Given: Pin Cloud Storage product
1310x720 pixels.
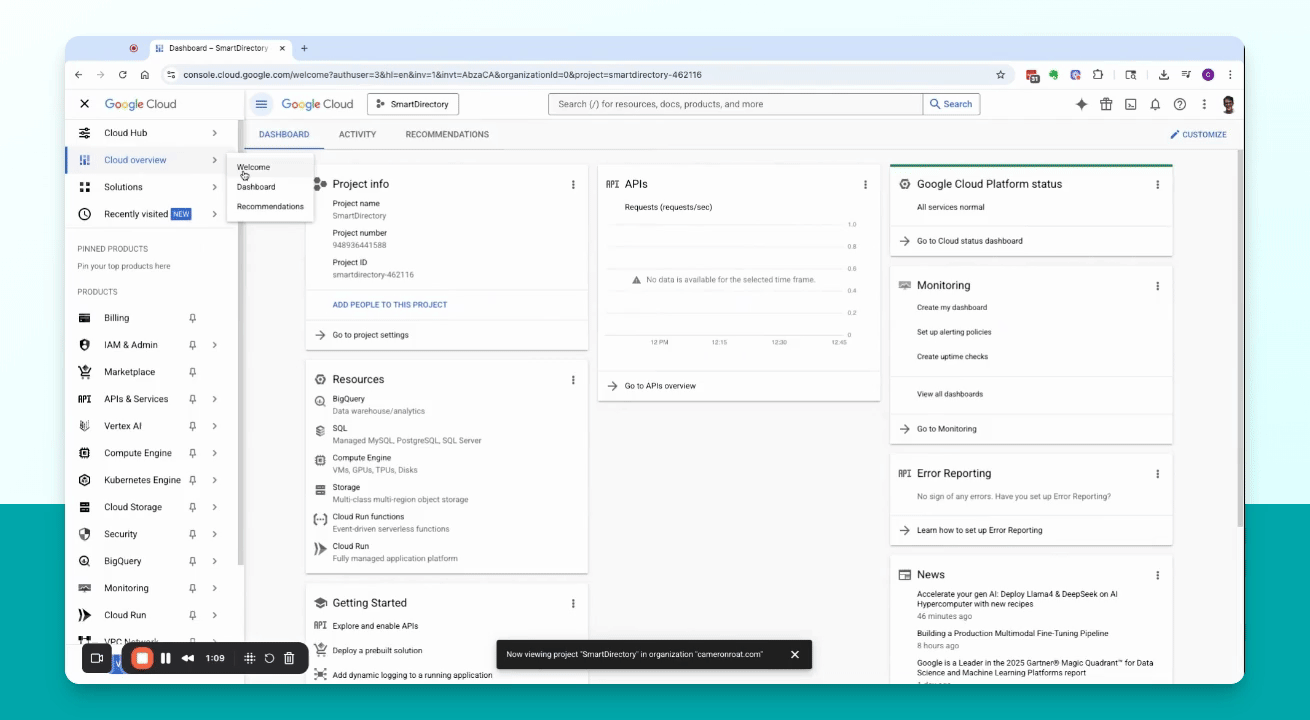Looking at the screenshot, I should [x=193, y=507].
